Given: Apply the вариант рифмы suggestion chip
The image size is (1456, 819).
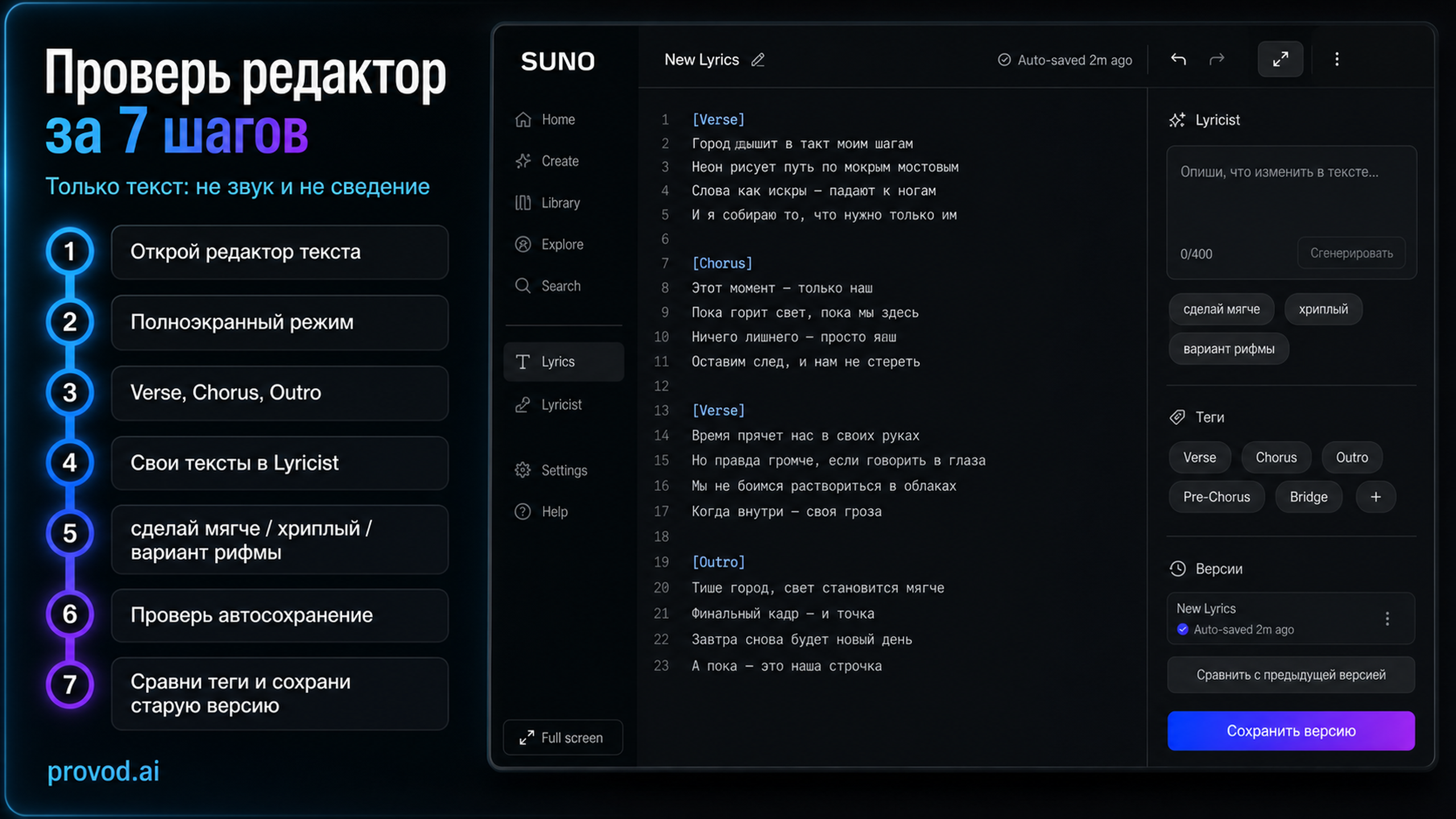Looking at the screenshot, I should pos(1229,349).
